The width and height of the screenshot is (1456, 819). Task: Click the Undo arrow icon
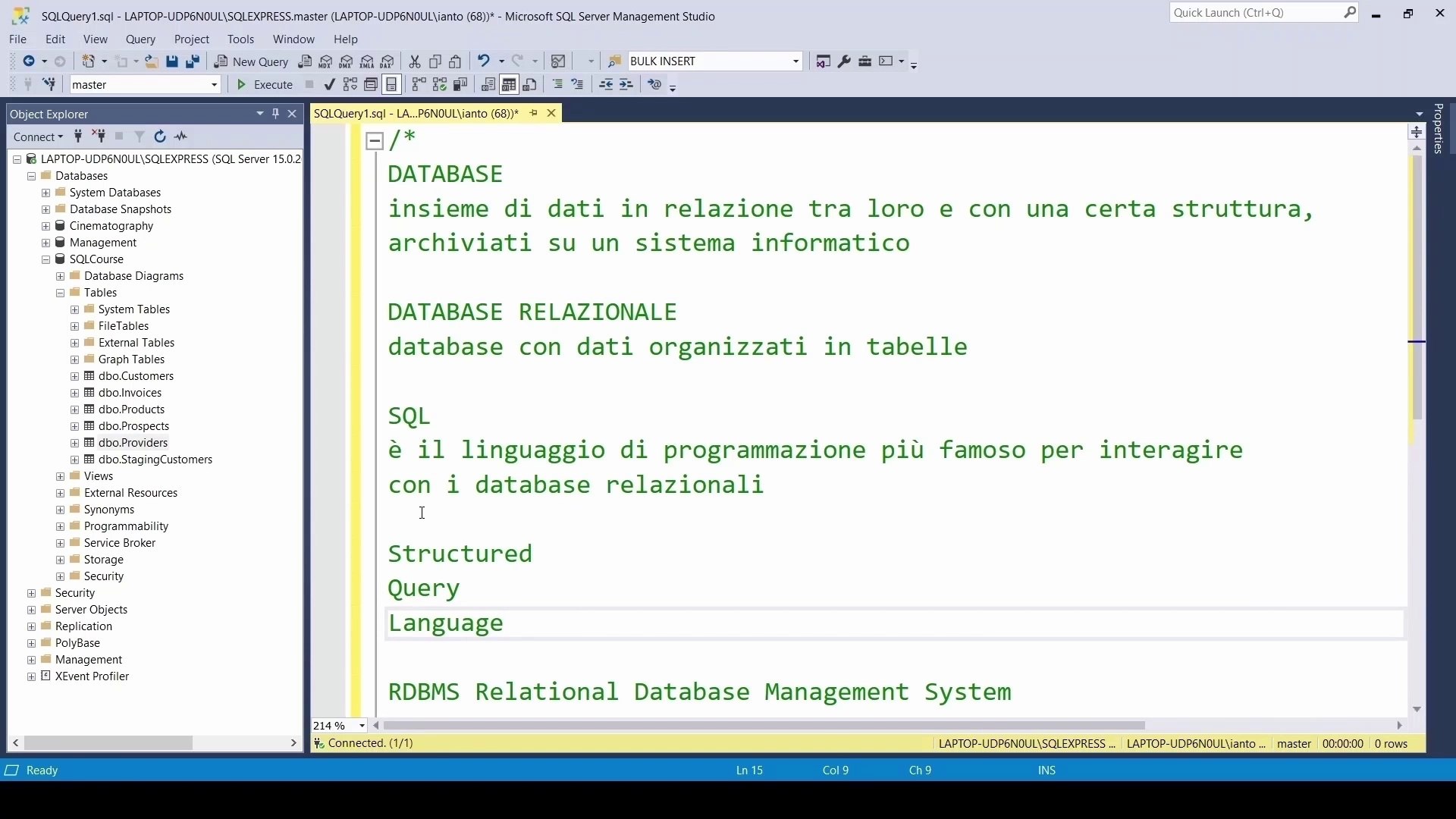[483, 61]
